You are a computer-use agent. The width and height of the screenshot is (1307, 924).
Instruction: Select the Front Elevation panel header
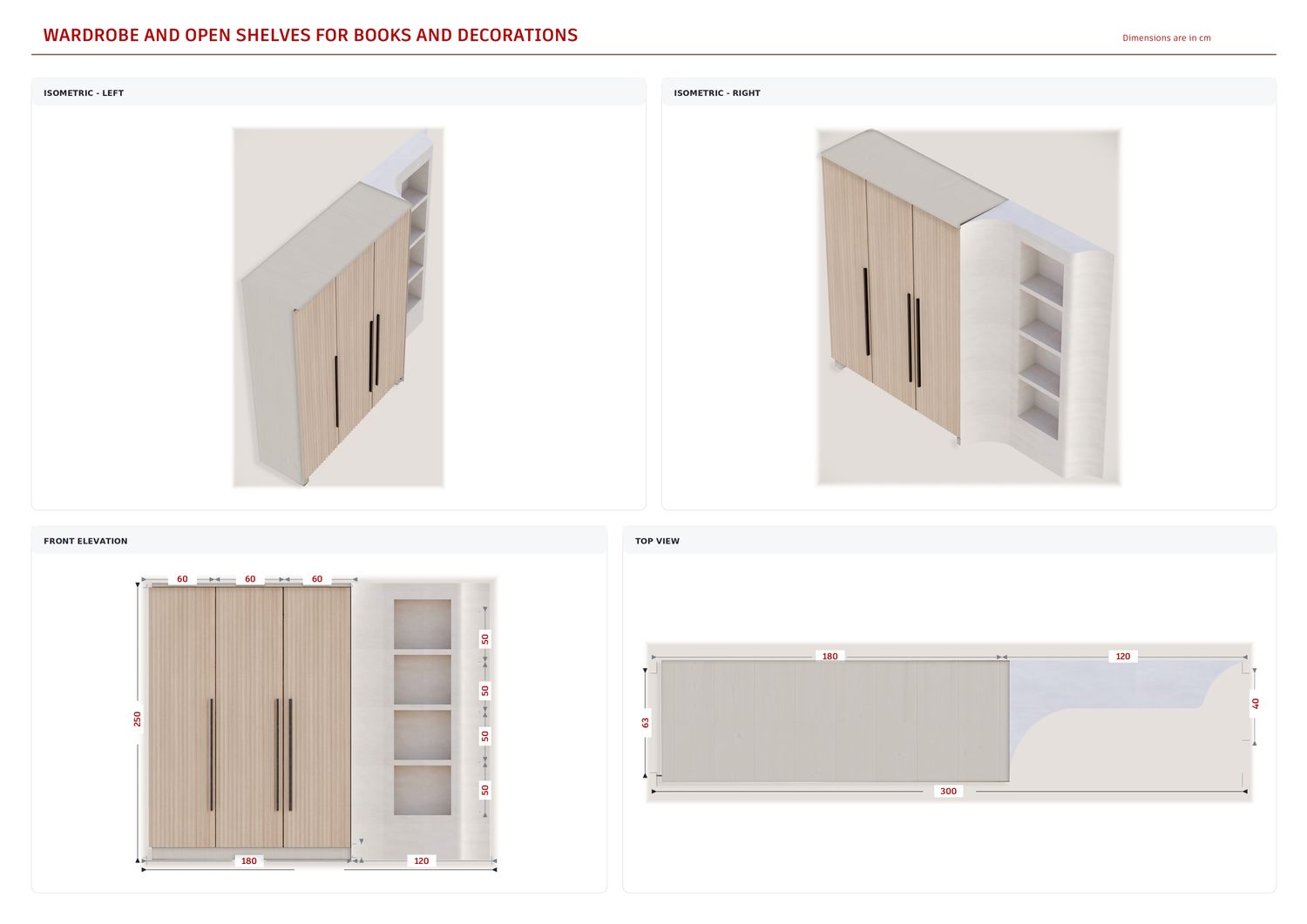pos(319,541)
